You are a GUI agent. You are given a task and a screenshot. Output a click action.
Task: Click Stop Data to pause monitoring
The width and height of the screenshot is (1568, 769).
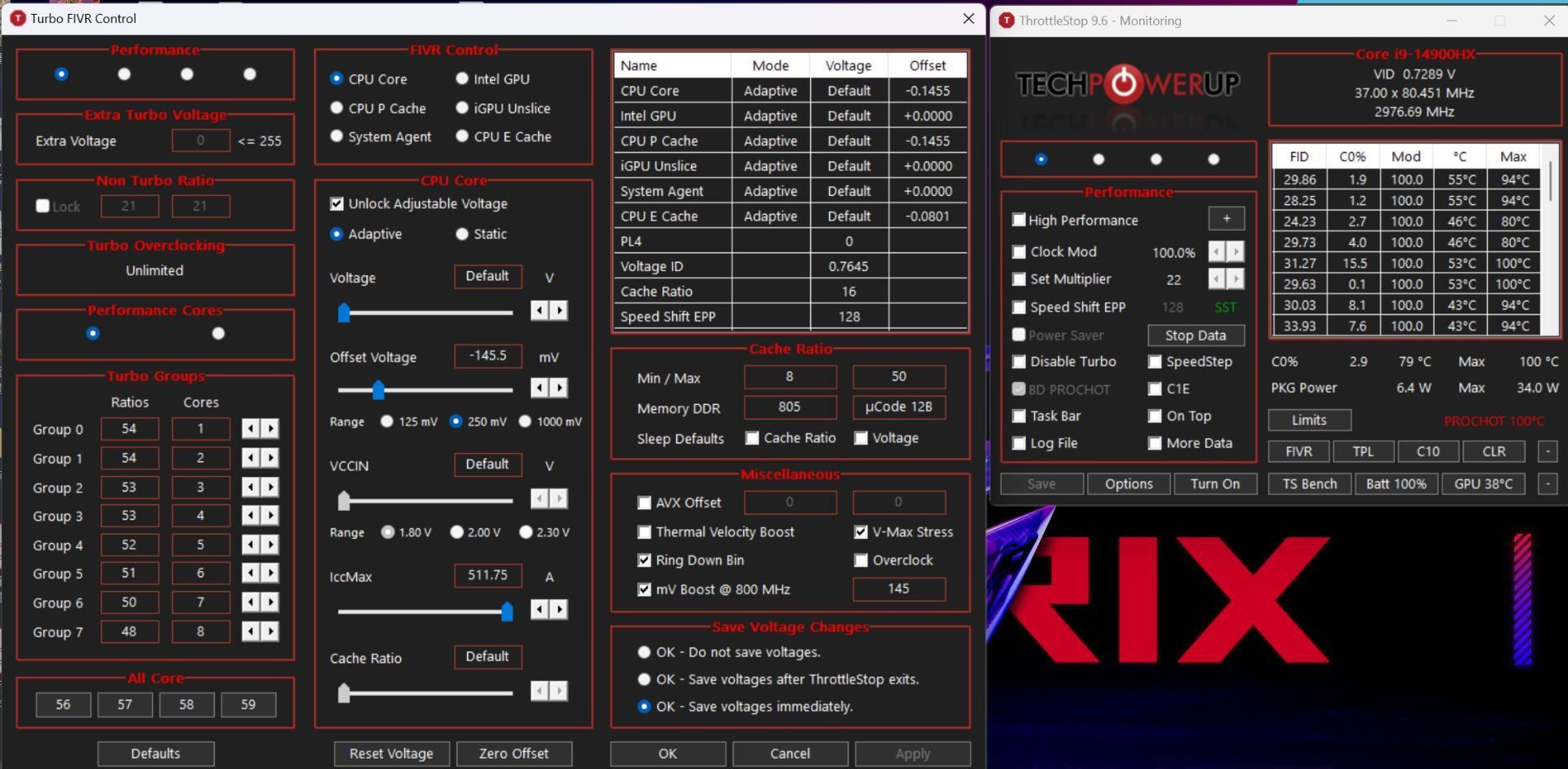(x=1195, y=335)
